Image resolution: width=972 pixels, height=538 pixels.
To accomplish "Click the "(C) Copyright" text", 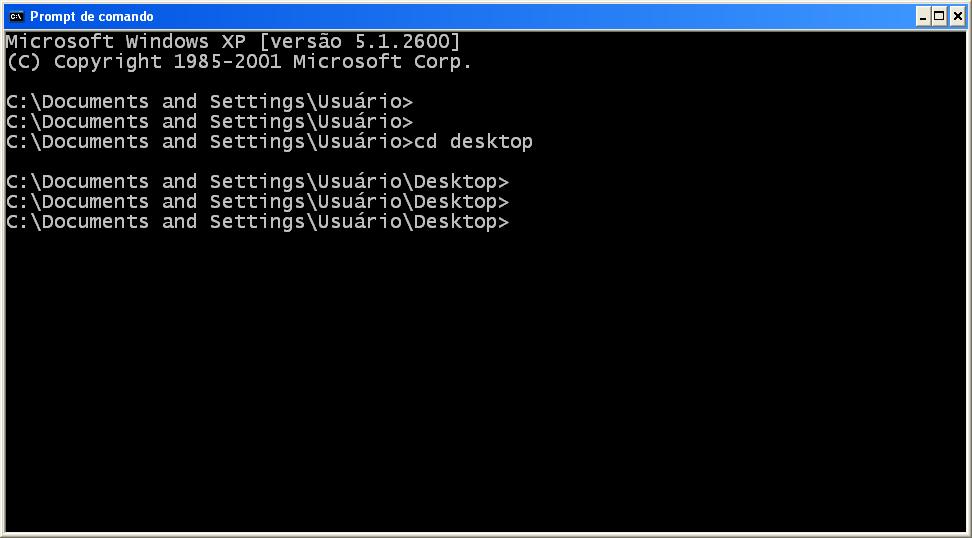I will (x=86, y=62).
